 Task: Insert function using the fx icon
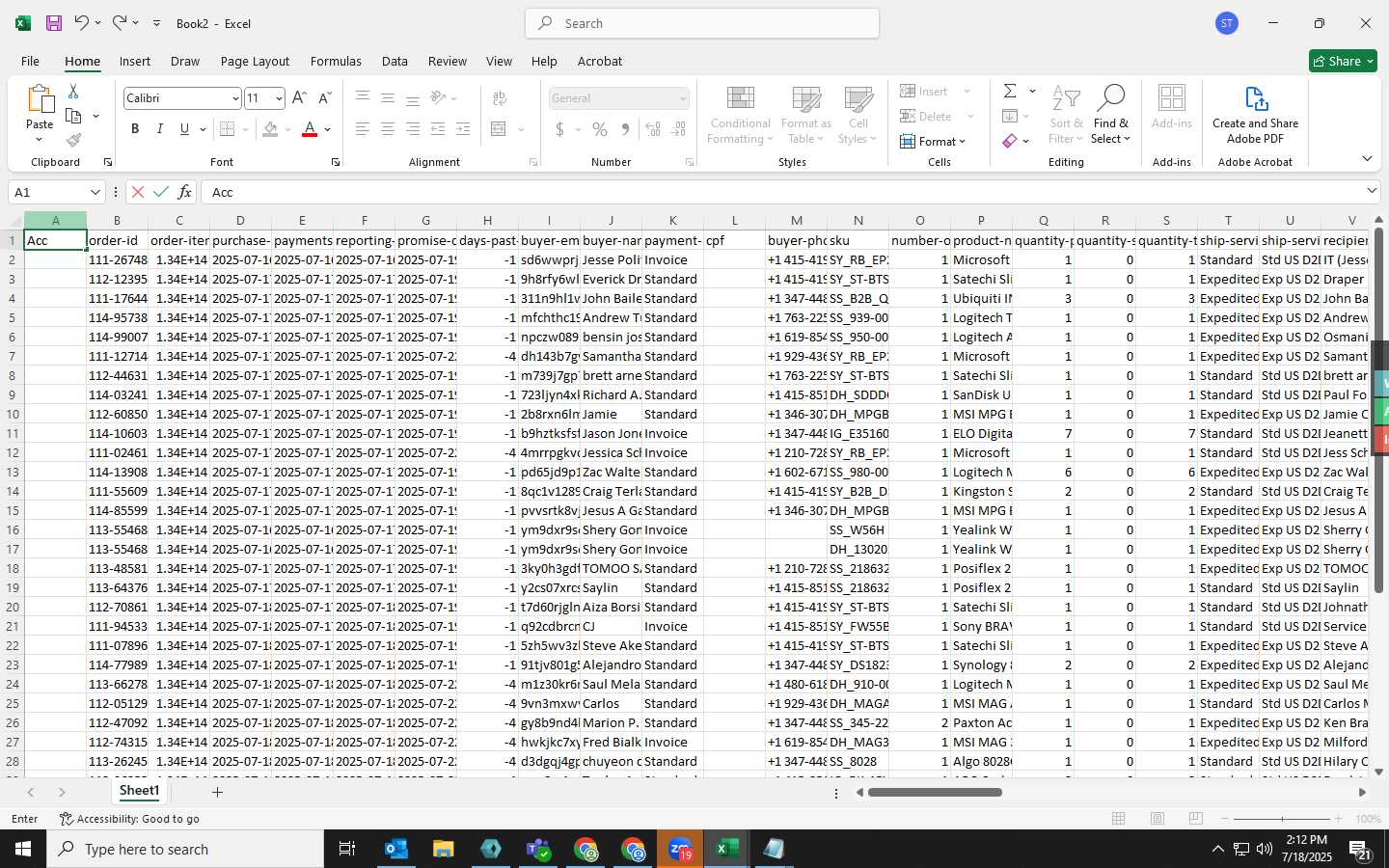click(x=184, y=192)
